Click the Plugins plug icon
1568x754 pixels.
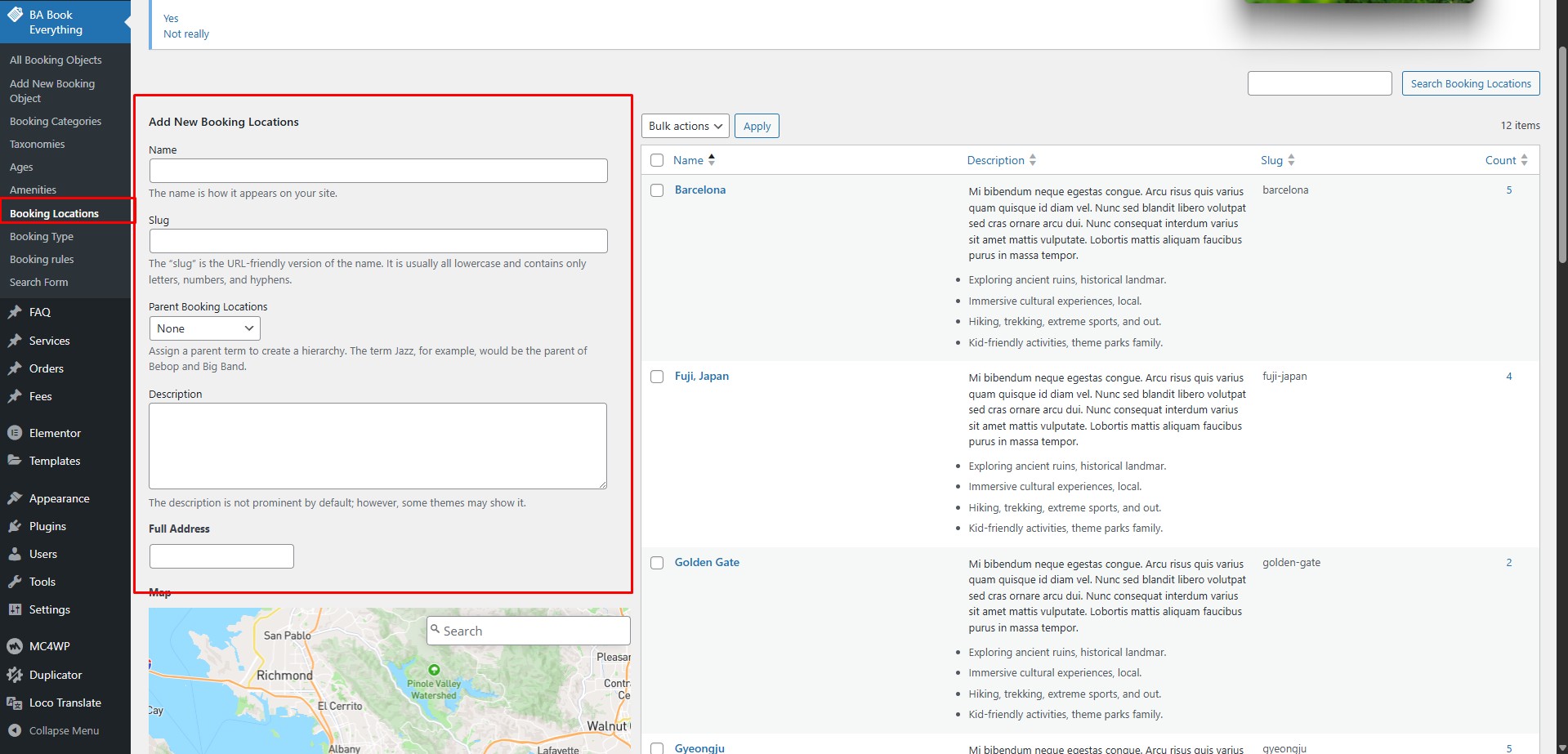click(15, 526)
